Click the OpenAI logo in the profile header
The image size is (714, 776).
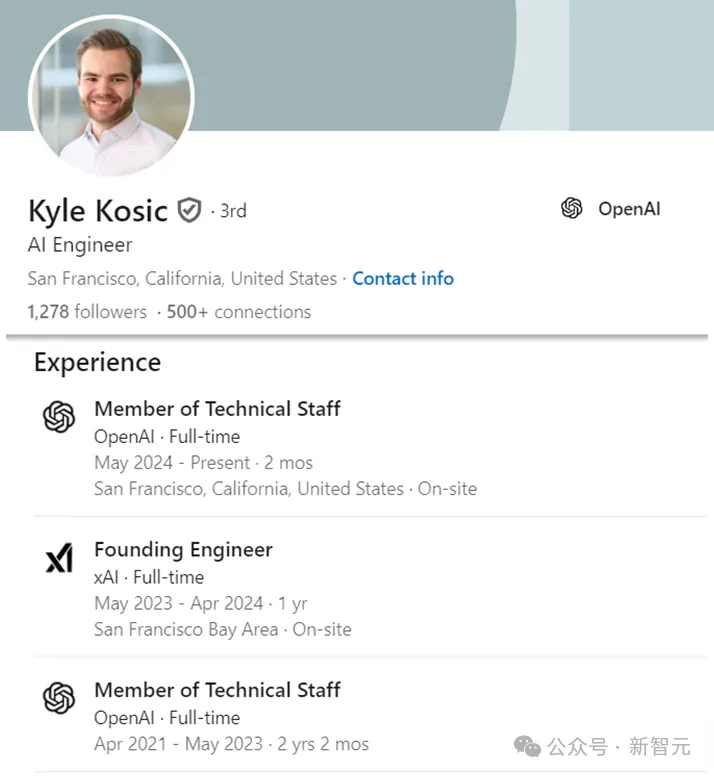[571, 208]
